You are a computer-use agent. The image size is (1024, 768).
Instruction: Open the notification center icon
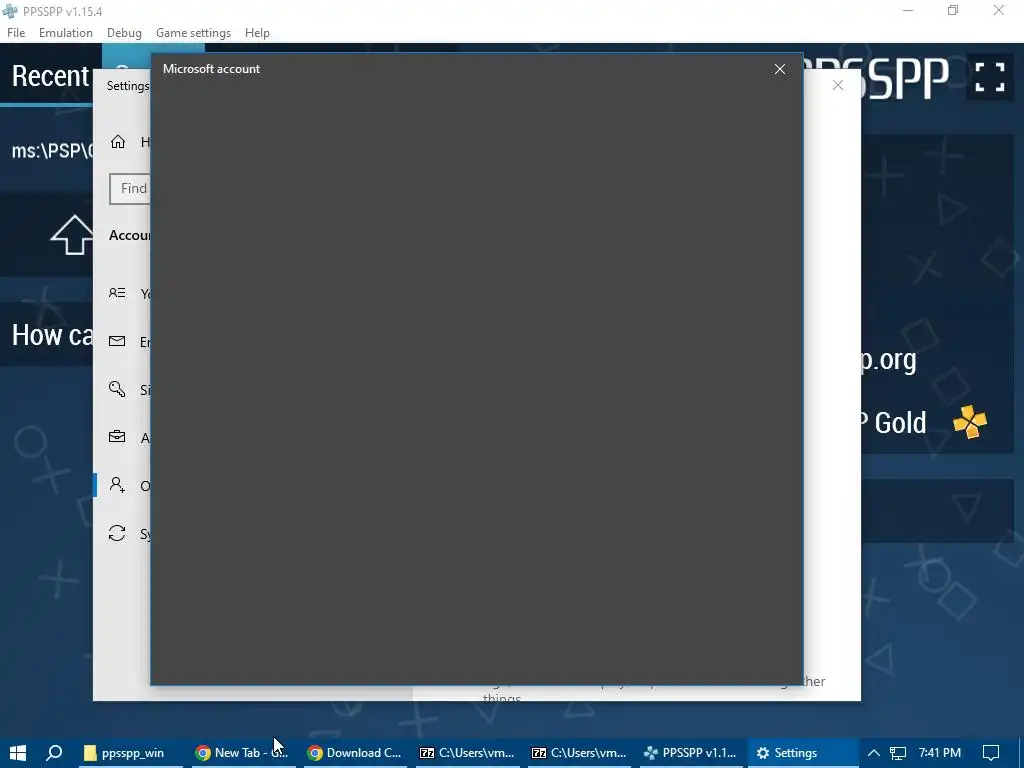[991, 753]
